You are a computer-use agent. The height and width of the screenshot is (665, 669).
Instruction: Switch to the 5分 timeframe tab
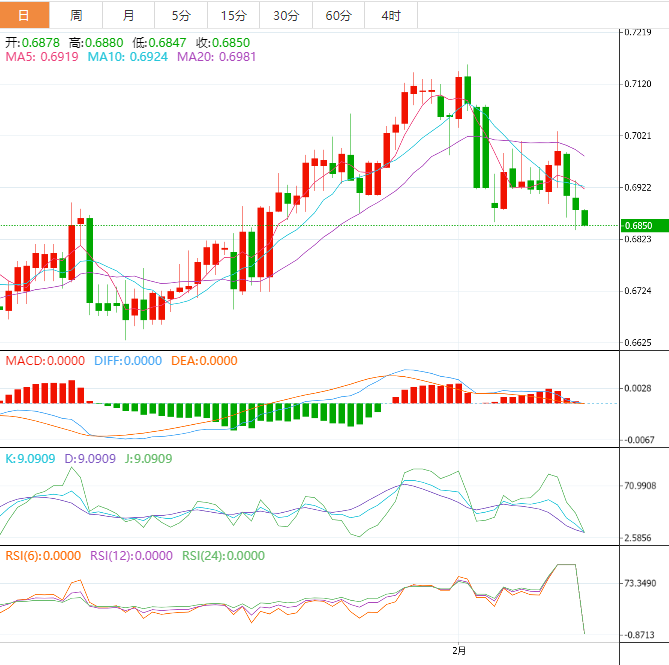(x=181, y=15)
